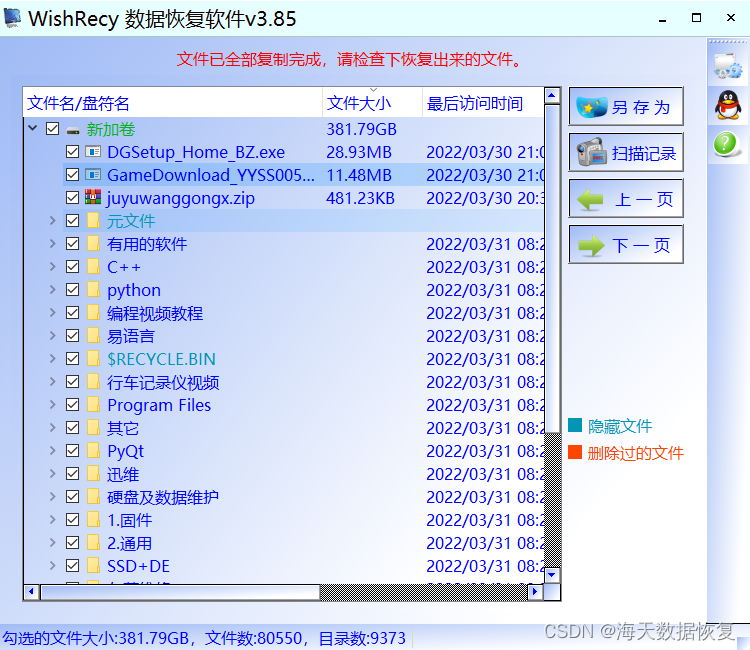Click the folder icon of C++

(93, 267)
